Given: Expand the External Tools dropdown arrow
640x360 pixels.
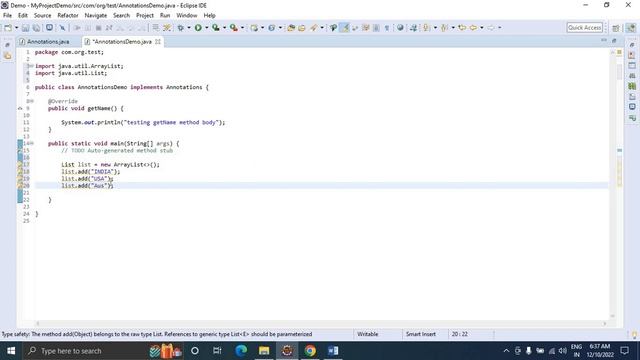Looking at the screenshot, I should 242,28.
